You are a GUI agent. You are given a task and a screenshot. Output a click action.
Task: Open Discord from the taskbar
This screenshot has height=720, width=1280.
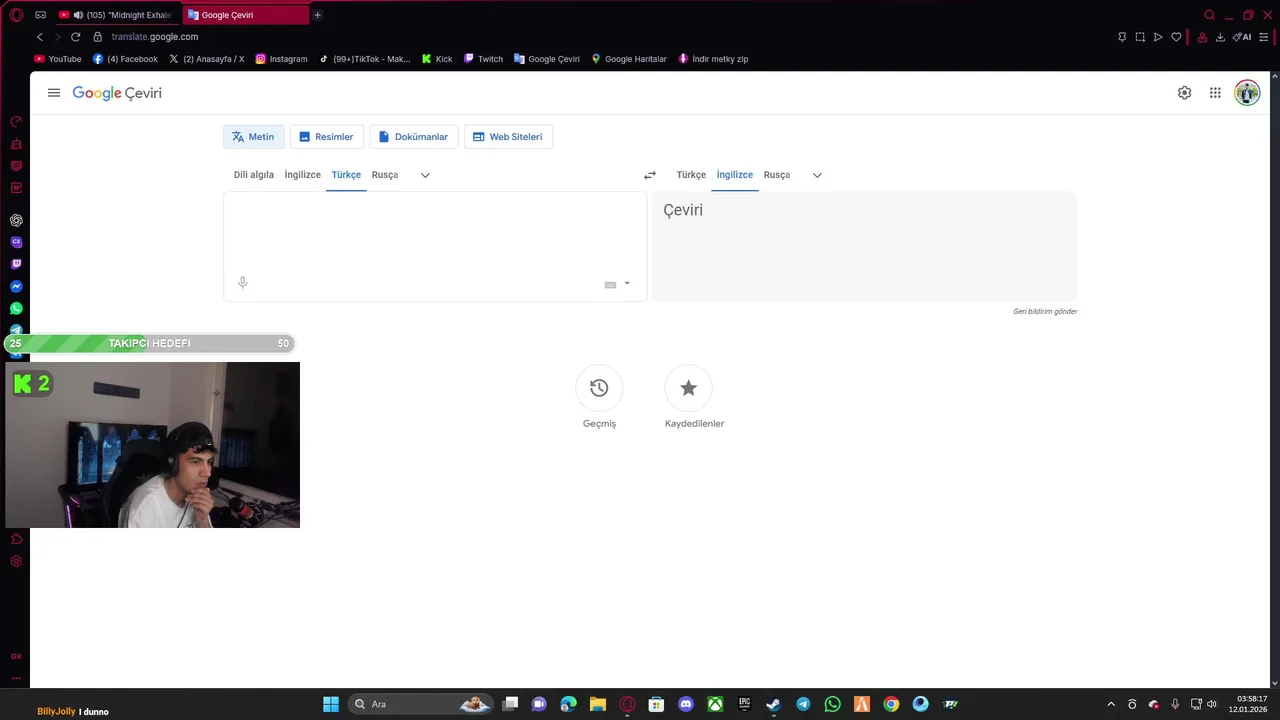click(686, 704)
